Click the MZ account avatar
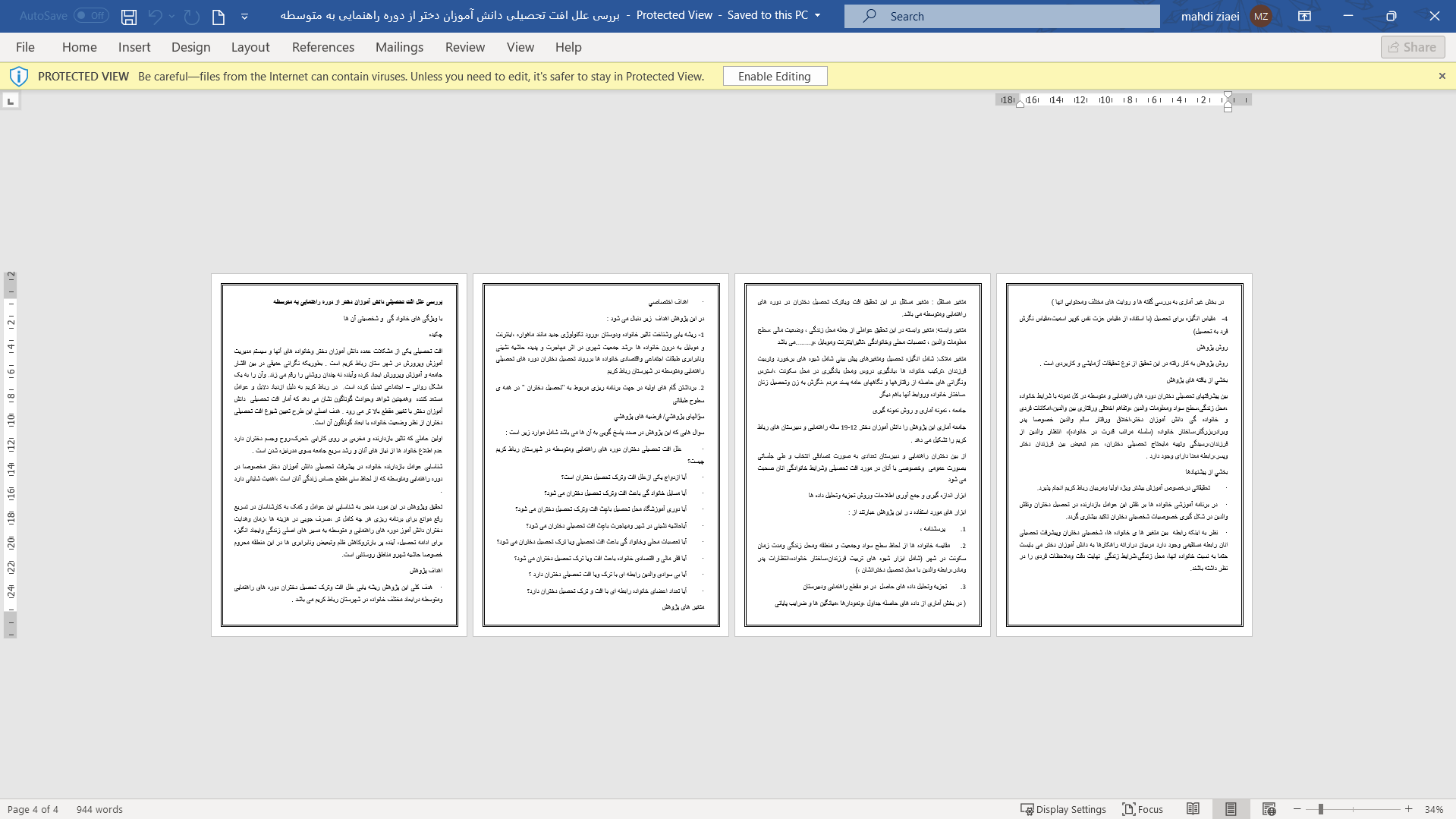 click(x=1261, y=16)
